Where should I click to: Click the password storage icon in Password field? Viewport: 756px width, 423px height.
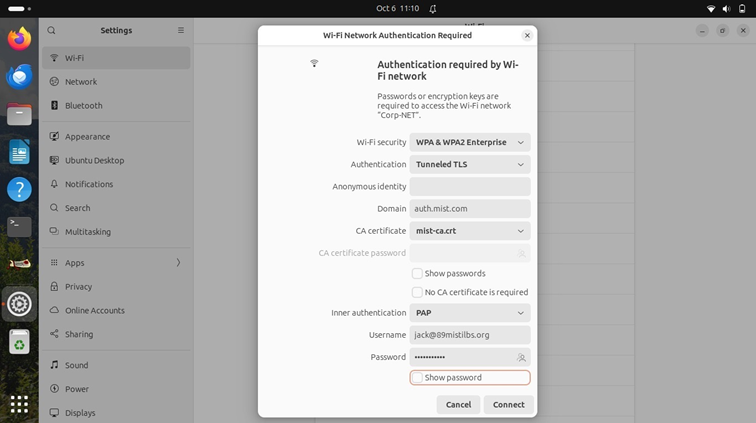(x=521, y=357)
